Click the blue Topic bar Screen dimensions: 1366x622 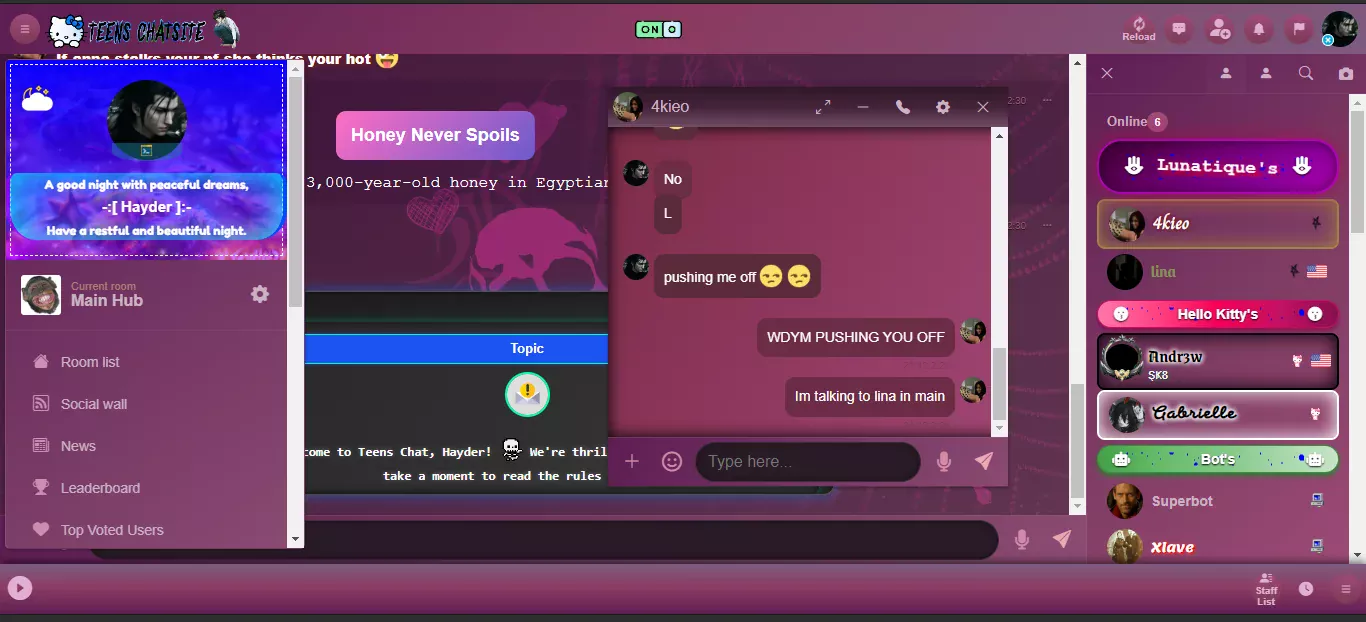[456, 348]
